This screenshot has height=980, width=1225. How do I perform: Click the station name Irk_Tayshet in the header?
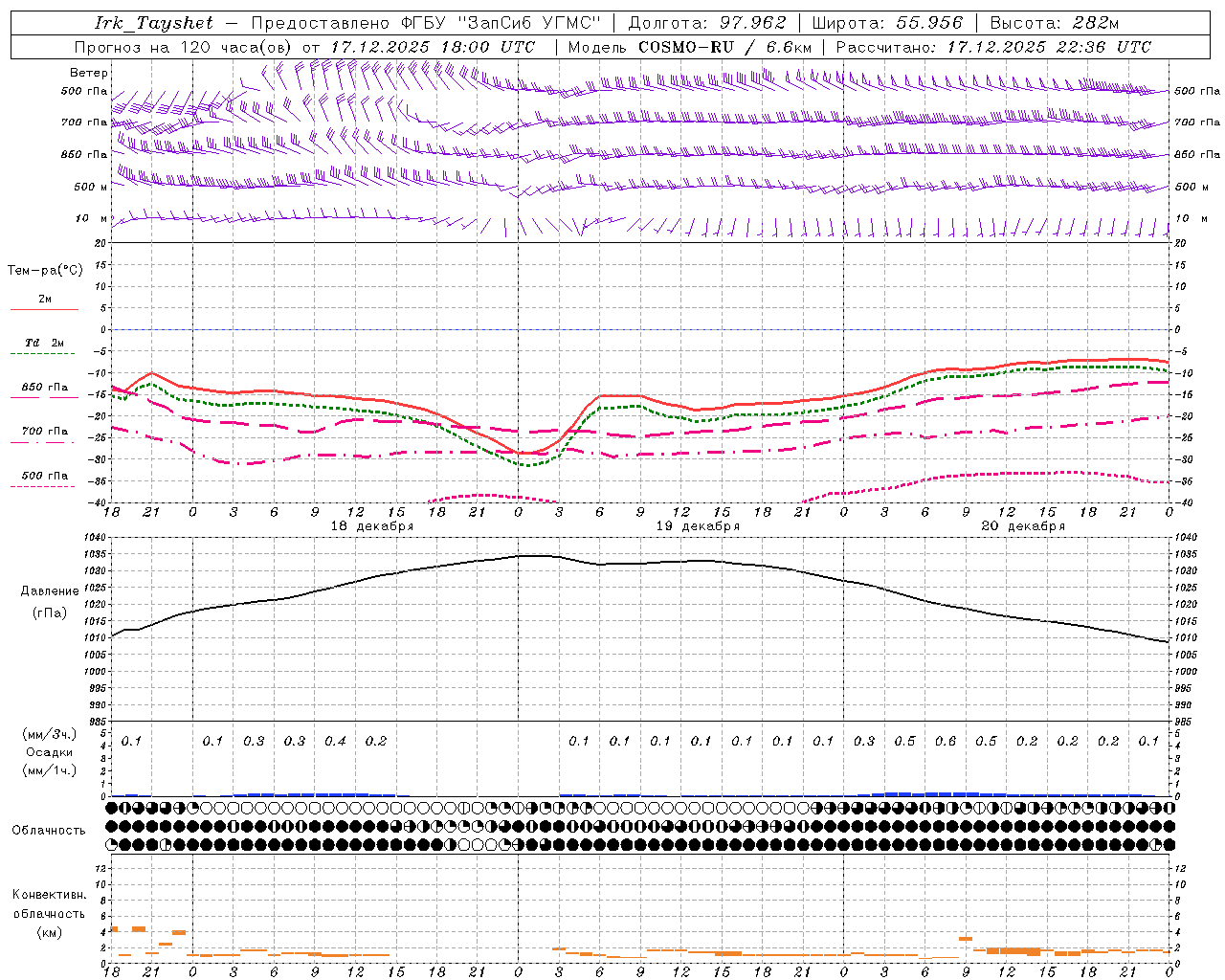point(153,23)
